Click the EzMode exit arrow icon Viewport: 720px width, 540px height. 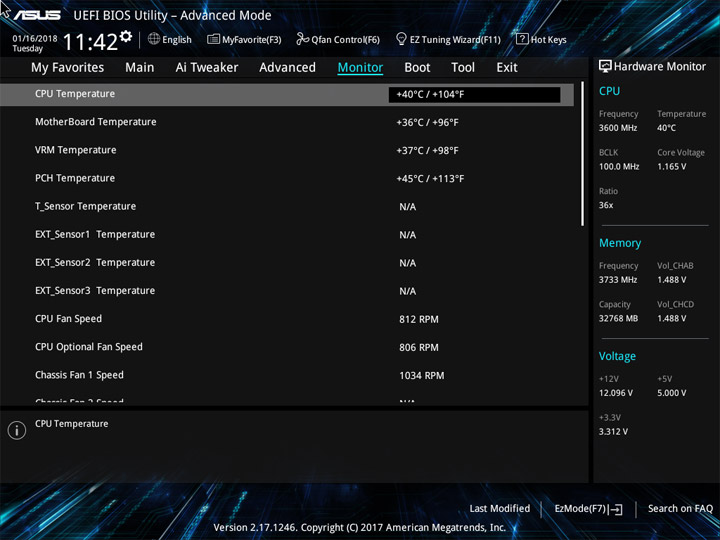(616, 509)
